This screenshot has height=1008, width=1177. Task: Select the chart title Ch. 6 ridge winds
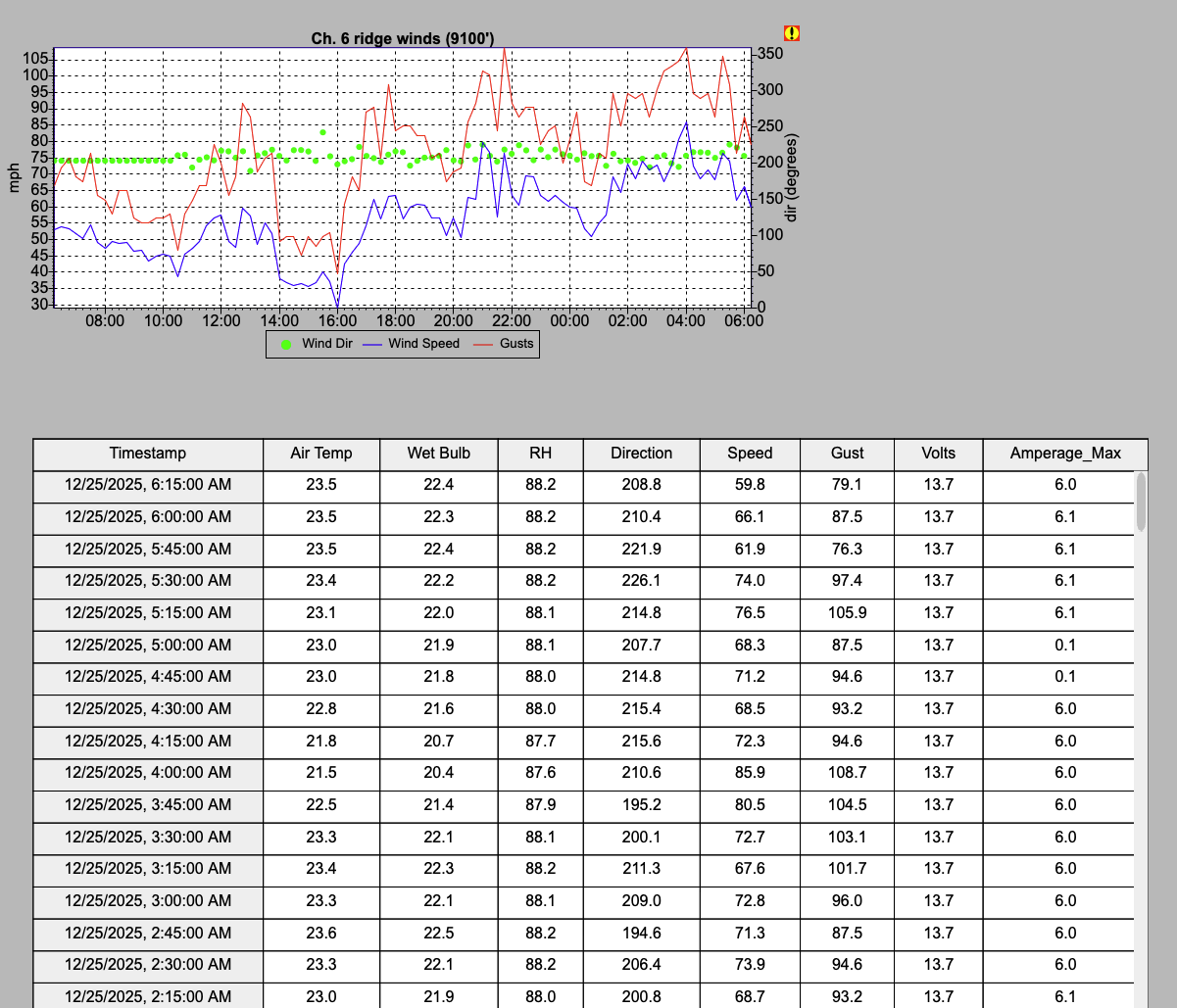pos(403,38)
